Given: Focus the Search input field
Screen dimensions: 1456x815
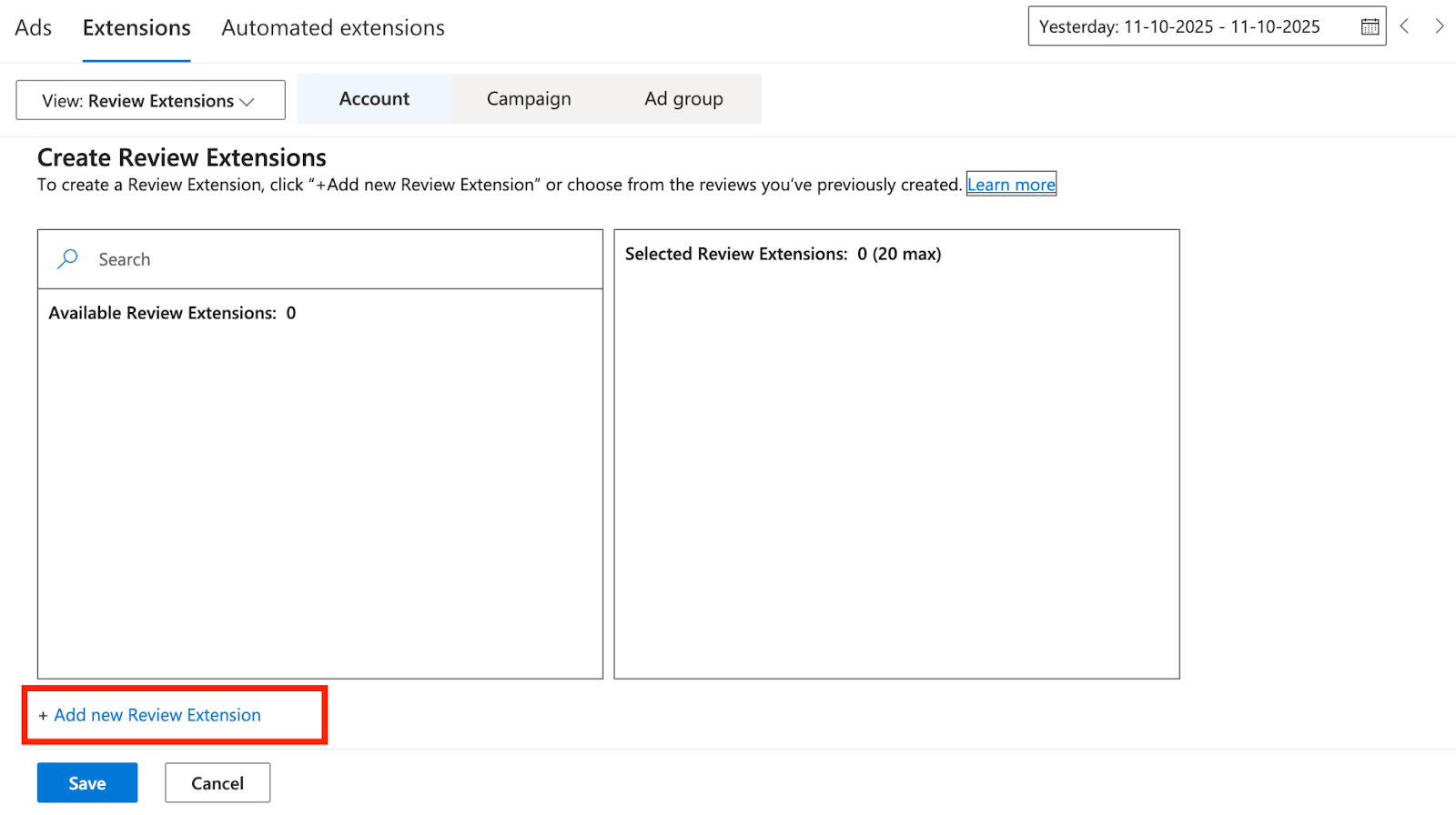Looking at the screenshot, I should (337, 259).
